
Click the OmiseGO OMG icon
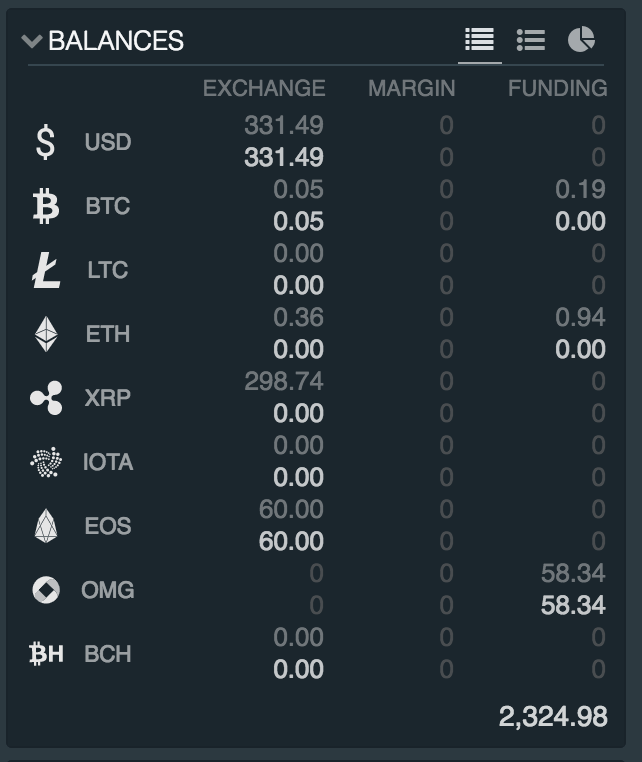pyautogui.click(x=45, y=590)
